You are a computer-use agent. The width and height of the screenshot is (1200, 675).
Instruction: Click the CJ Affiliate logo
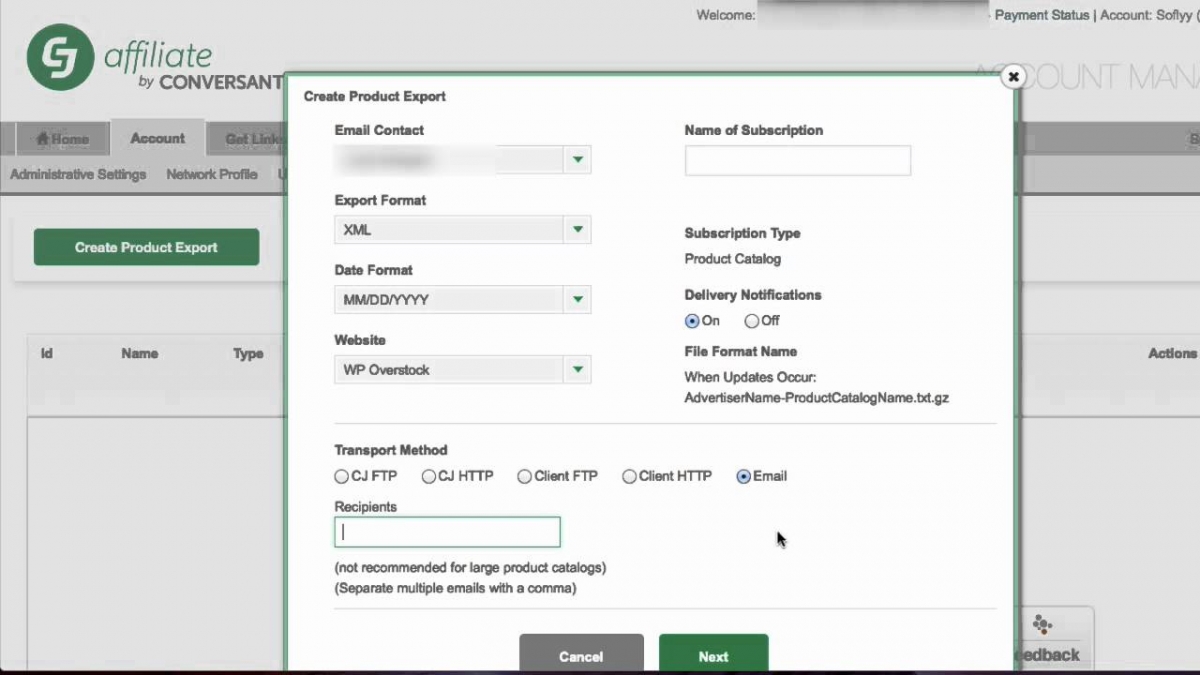click(x=60, y=58)
